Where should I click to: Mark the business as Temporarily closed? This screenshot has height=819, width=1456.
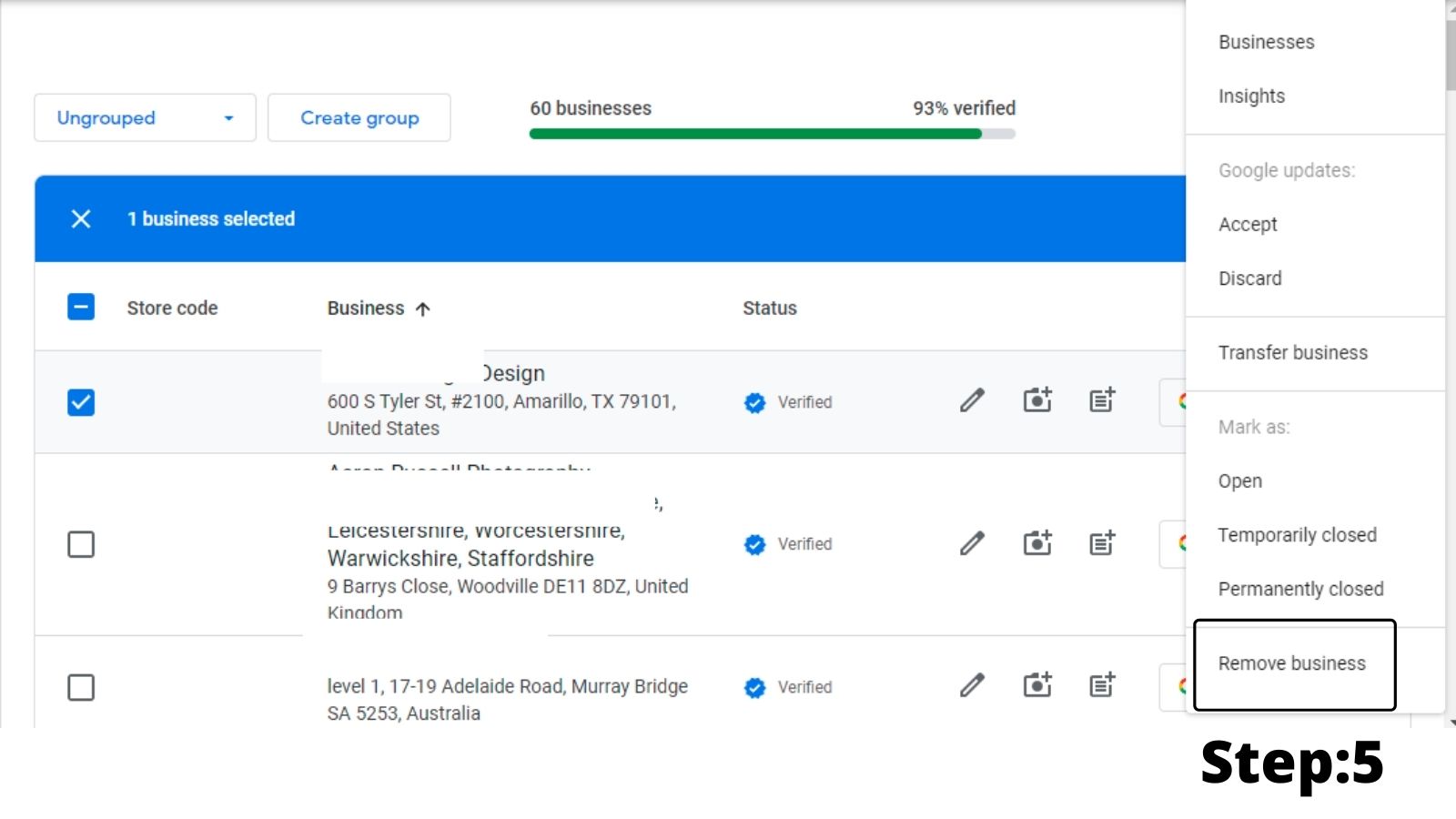click(x=1297, y=535)
